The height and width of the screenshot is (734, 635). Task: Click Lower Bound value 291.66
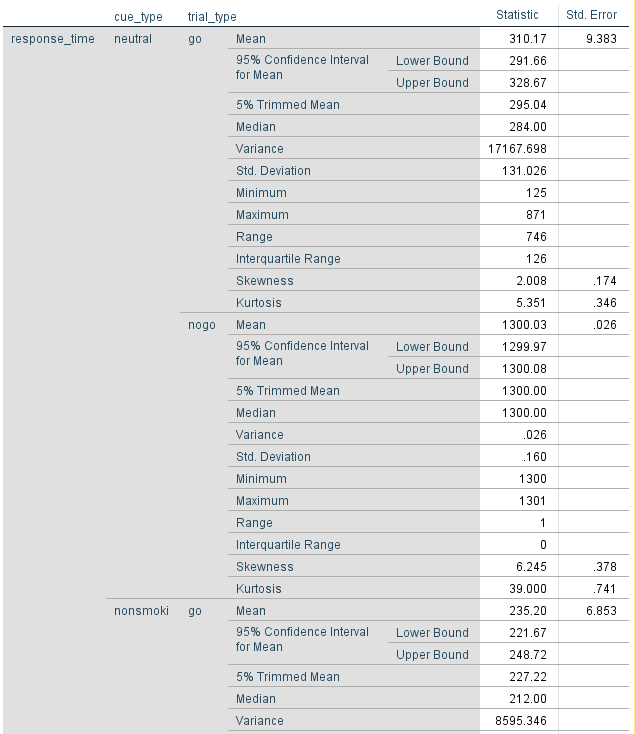tap(528, 61)
